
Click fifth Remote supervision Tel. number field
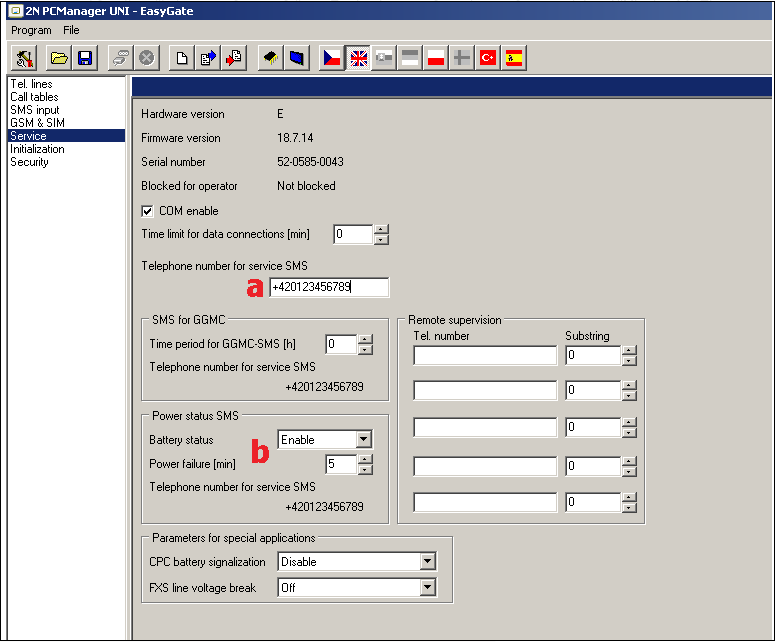click(485, 503)
